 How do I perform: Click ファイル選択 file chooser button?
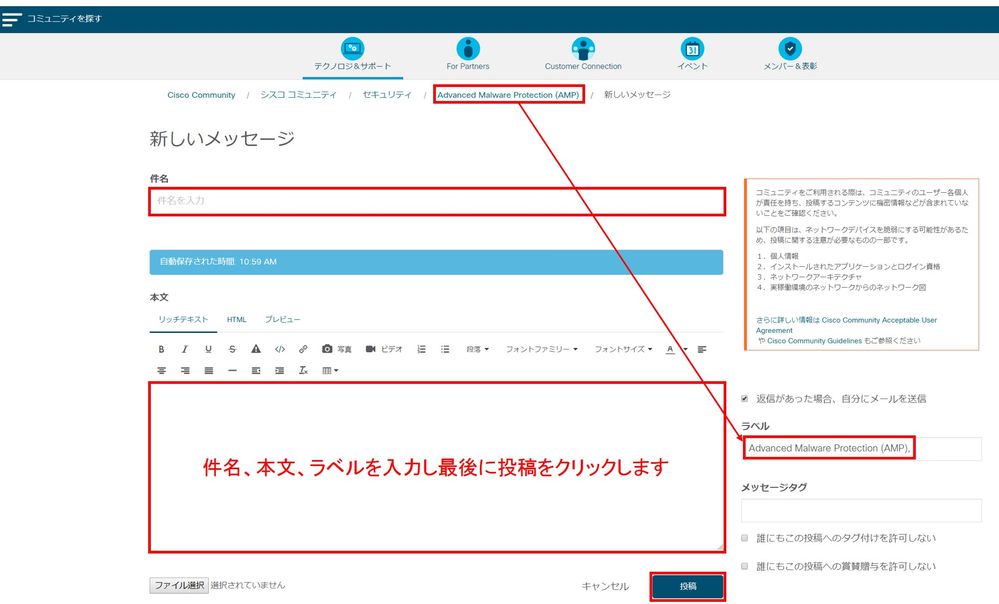[179, 586]
